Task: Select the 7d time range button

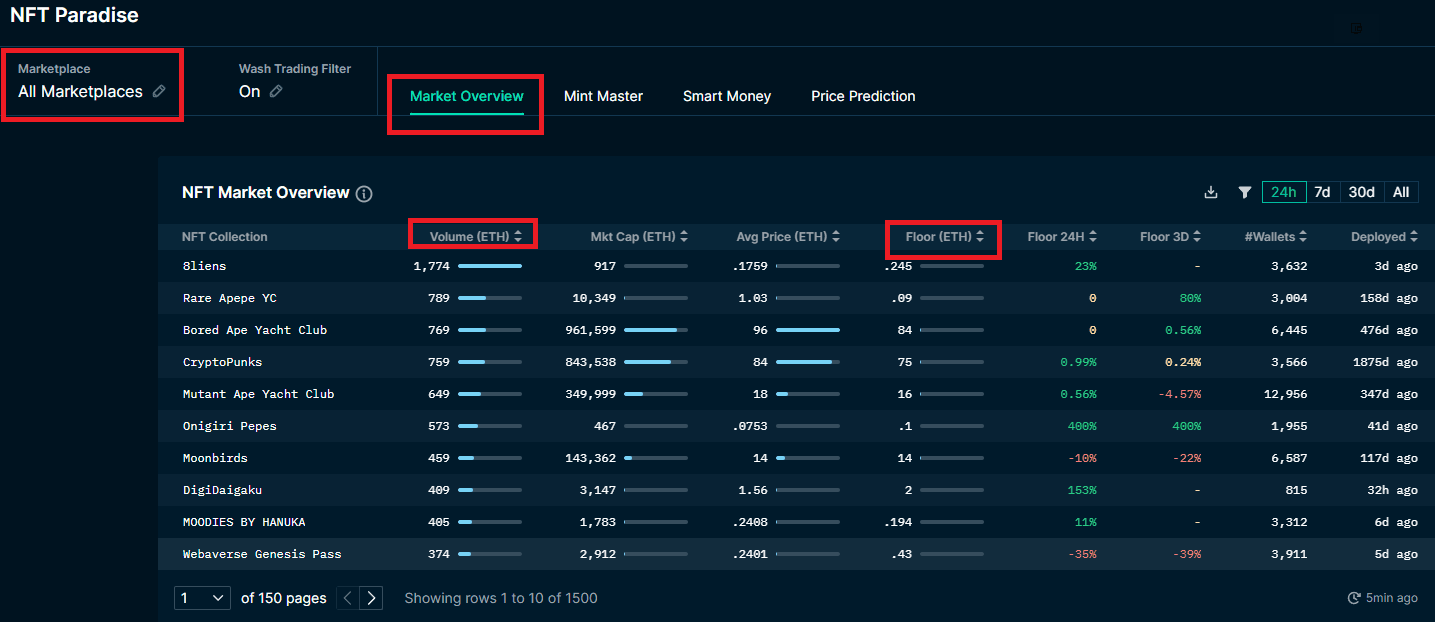Action: pos(1321,191)
